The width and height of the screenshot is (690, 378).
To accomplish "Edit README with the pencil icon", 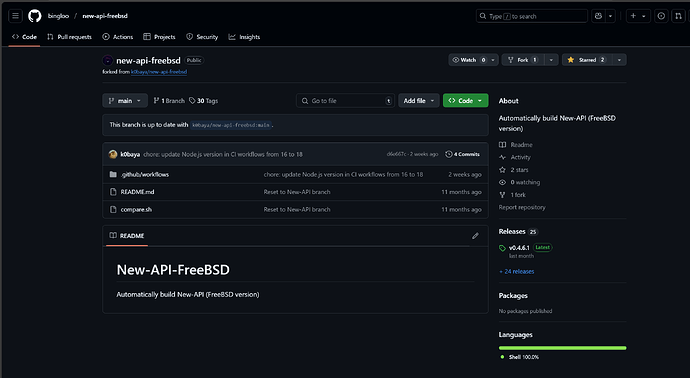I will [475, 236].
